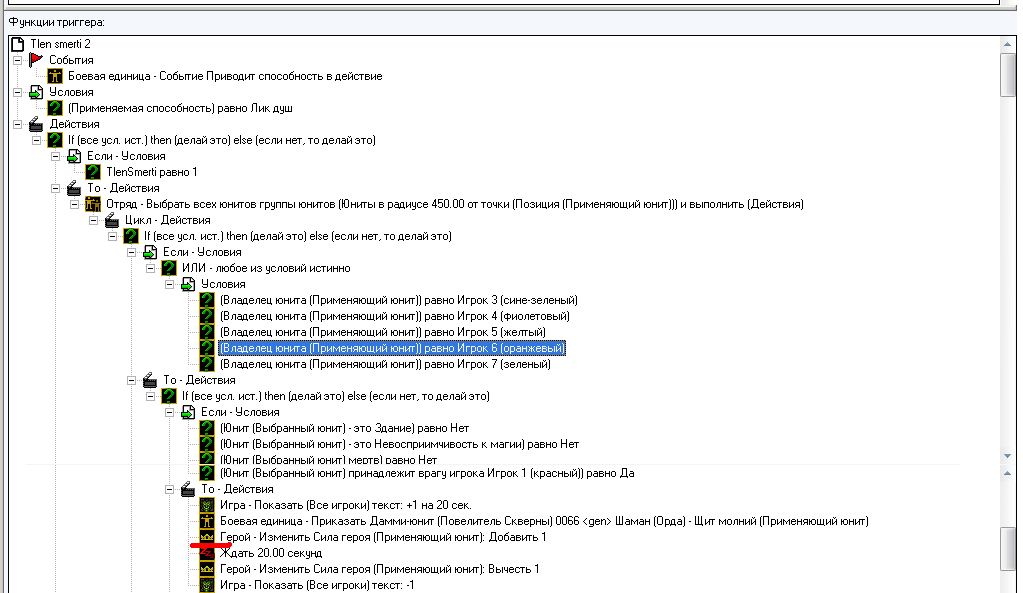Click the icon of Игрок 4 (фиолетовый) condition
Screen dimensions: 1023x593
pyautogui.click(x=207, y=316)
